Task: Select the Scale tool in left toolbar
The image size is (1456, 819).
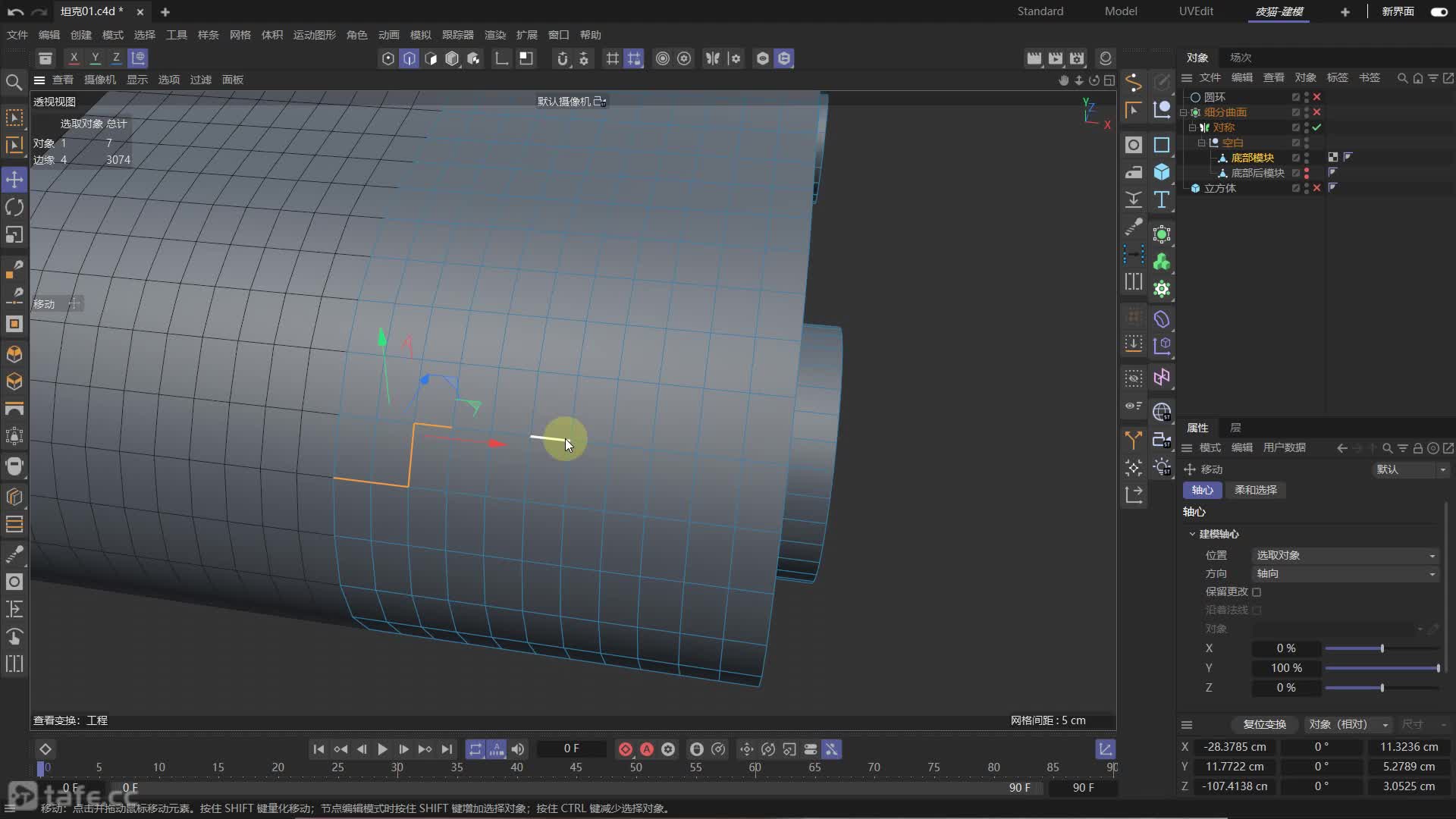Action: coord(14,235)
